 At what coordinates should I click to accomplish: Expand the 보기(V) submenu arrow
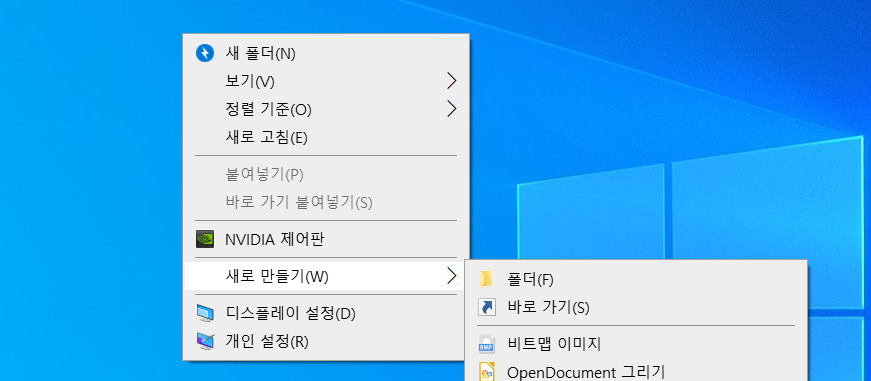tap(451, 81)
